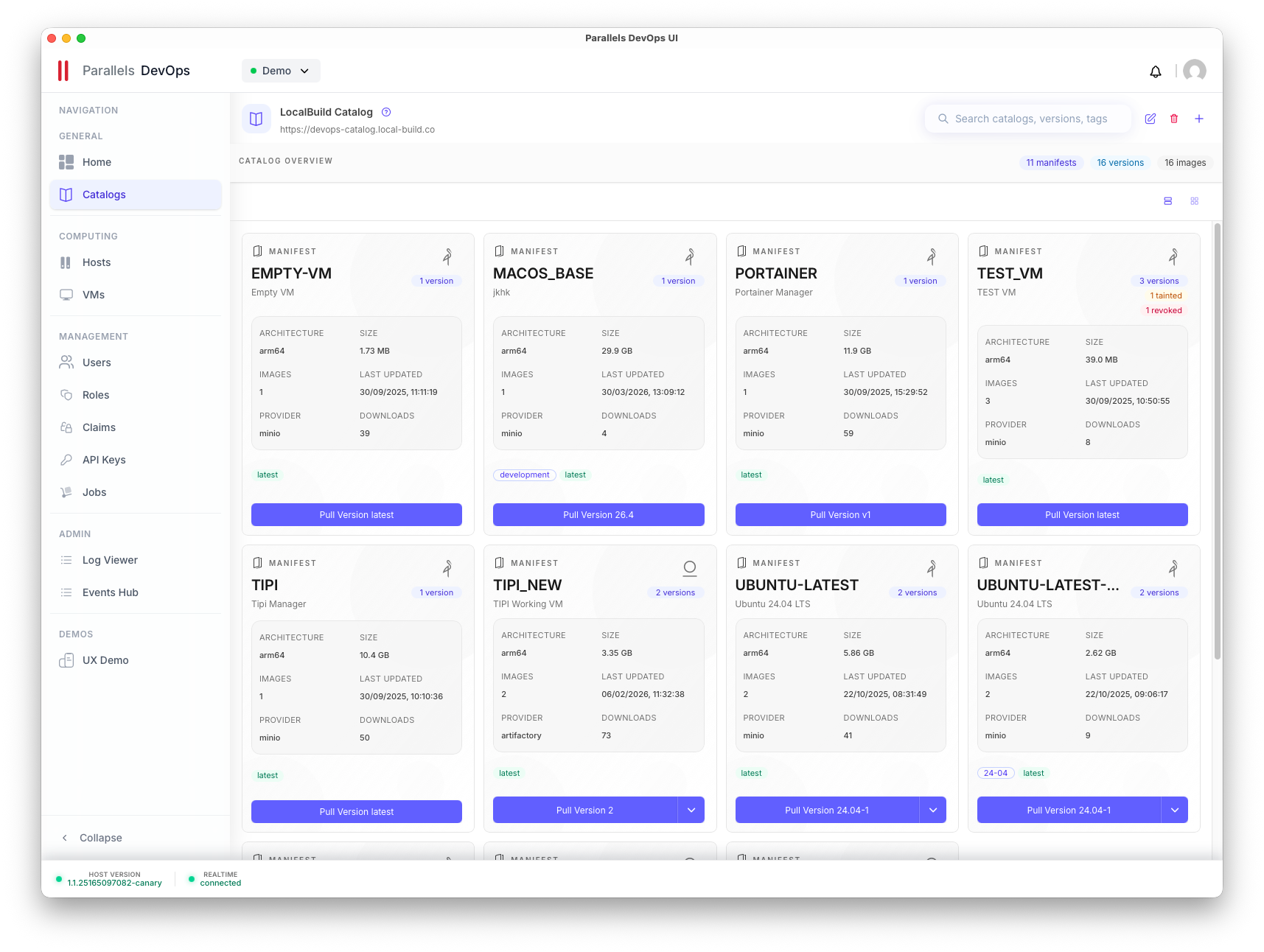The width and height of the screenshot is (1264, 952).
Task: Click the artifactory provider value
Action: [521, 735]
